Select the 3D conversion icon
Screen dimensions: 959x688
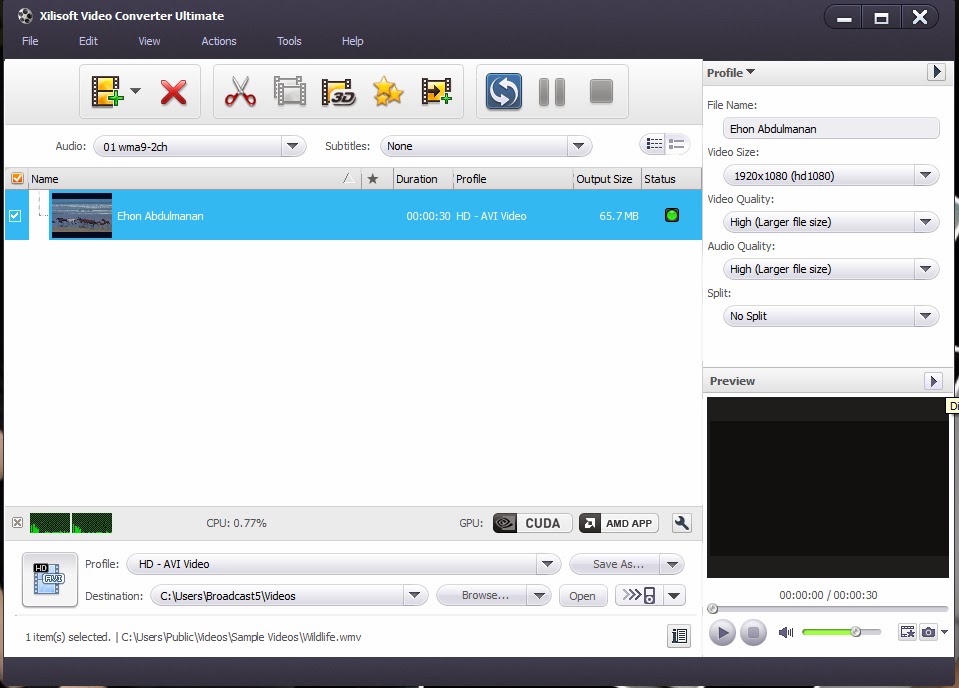(x=337, y=91)
